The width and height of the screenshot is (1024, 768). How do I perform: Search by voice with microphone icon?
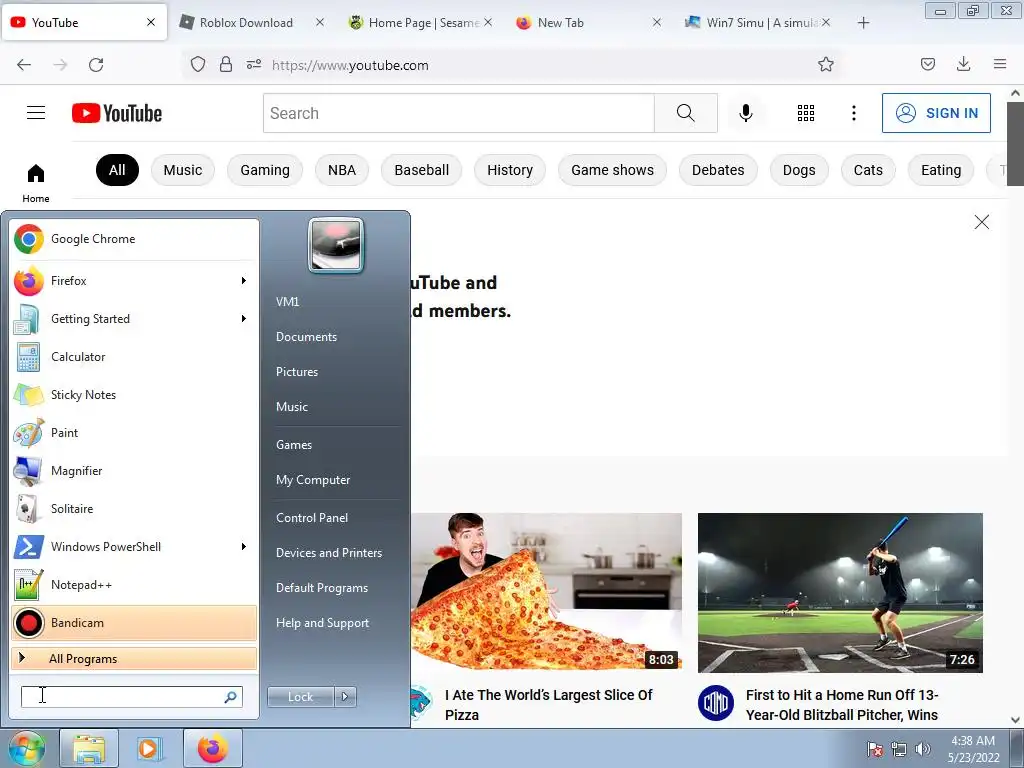pos(746,113)
